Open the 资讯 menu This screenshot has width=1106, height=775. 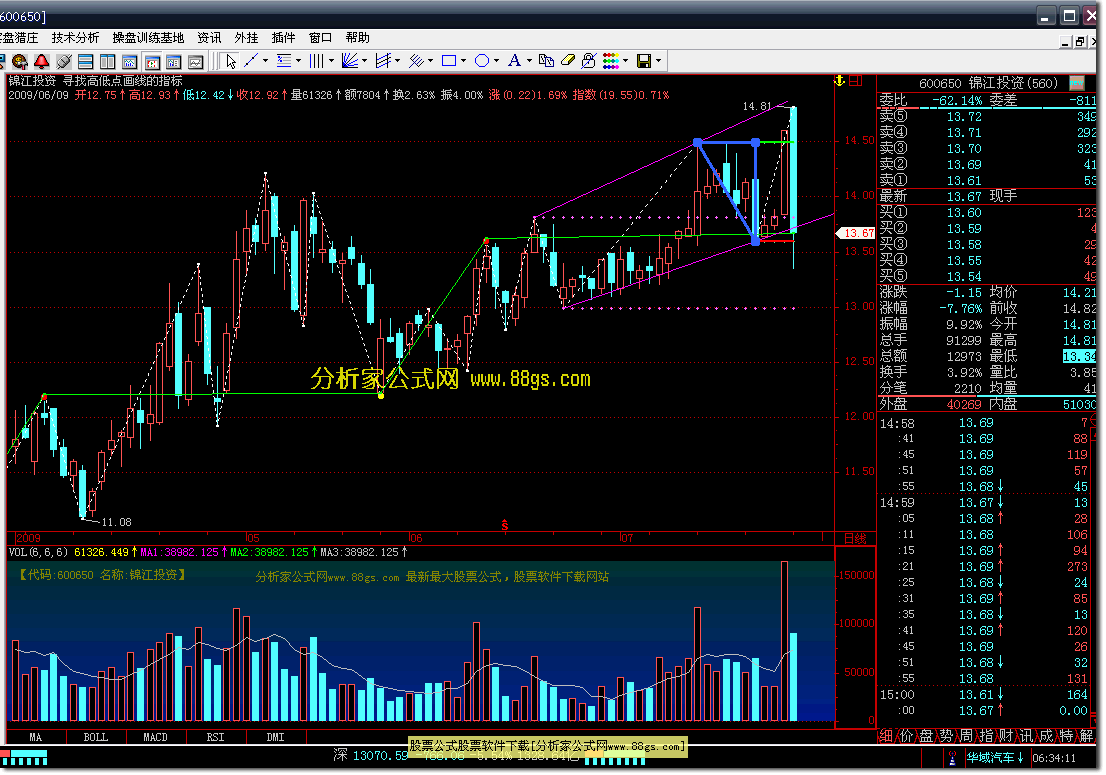(x=209, y=38)
